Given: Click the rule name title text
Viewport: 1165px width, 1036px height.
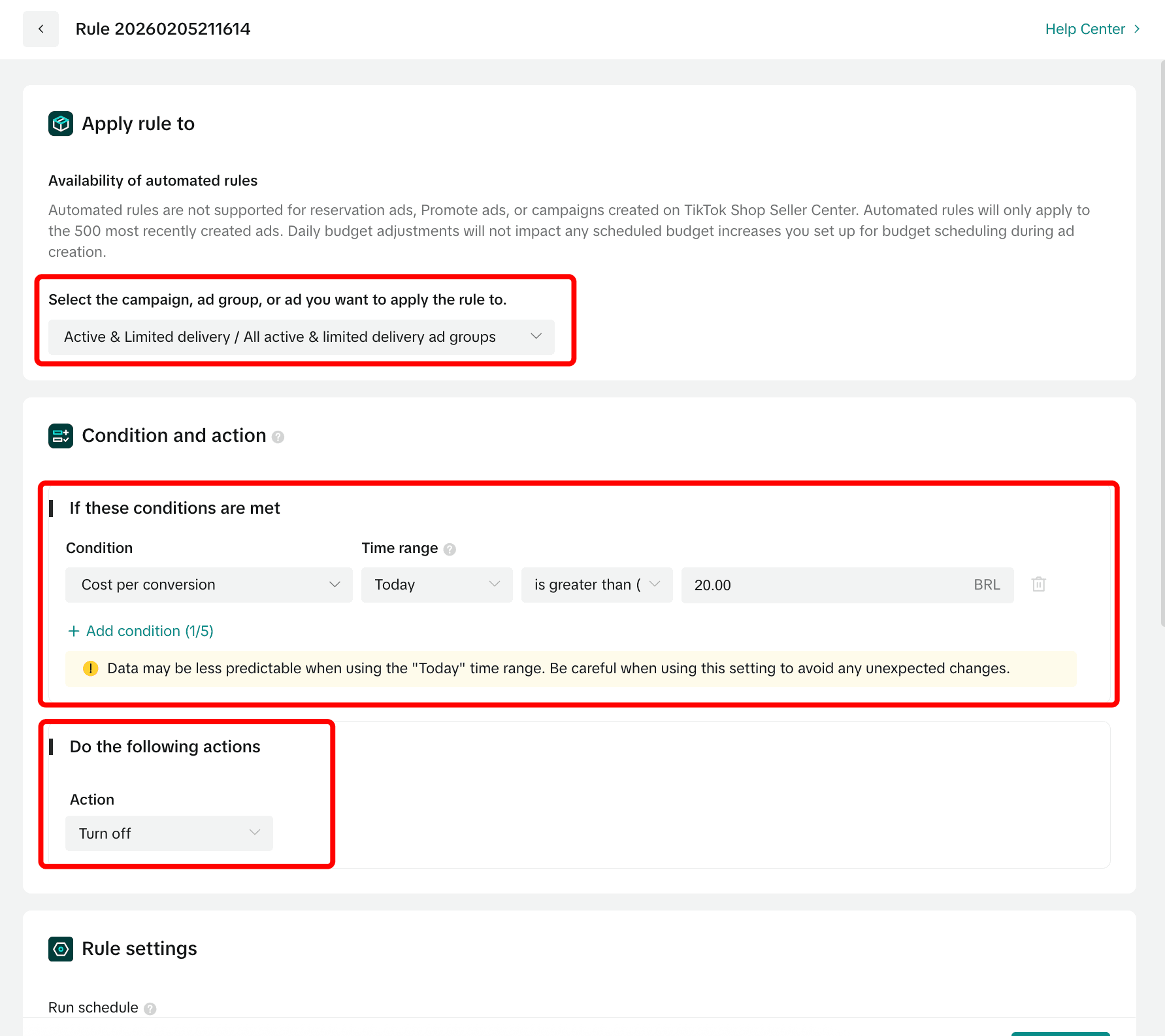Looking at the screenshot, I should tap(163, 29).
